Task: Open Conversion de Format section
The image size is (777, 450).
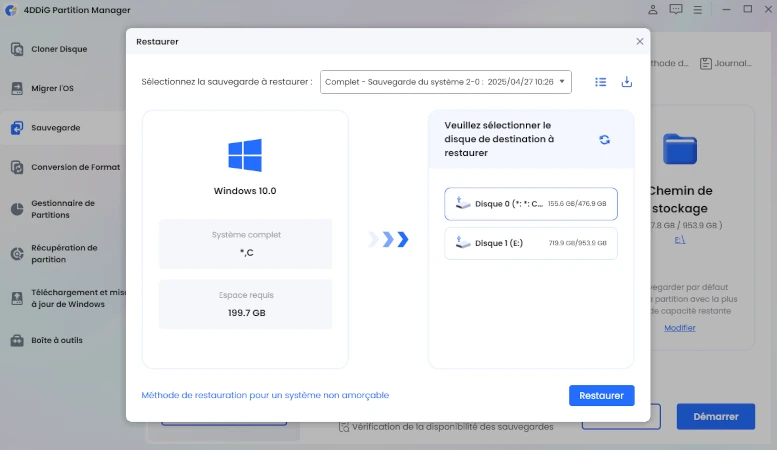Action: click(x=75, y=167)
